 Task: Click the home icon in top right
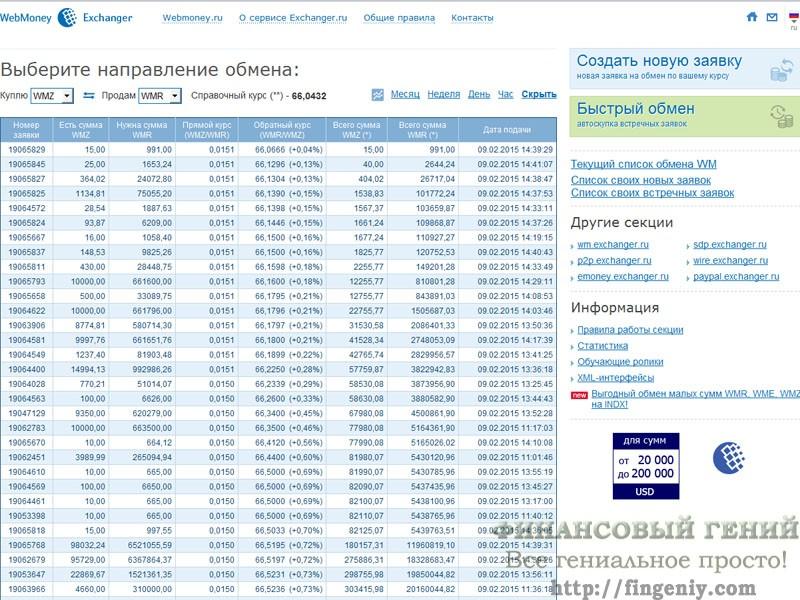[752, 17]
